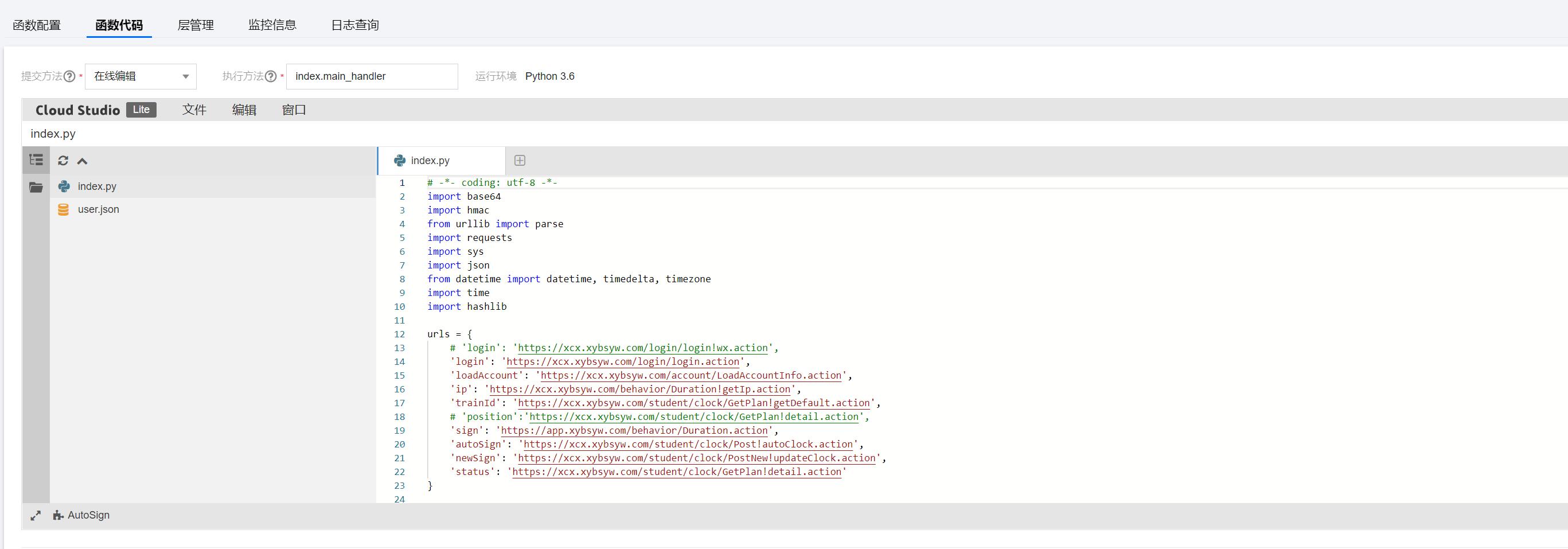1568x549 pixels.
Task: Follow the app.xybsyw.com Duration.action URL
Action: click(x=634, y=431)
